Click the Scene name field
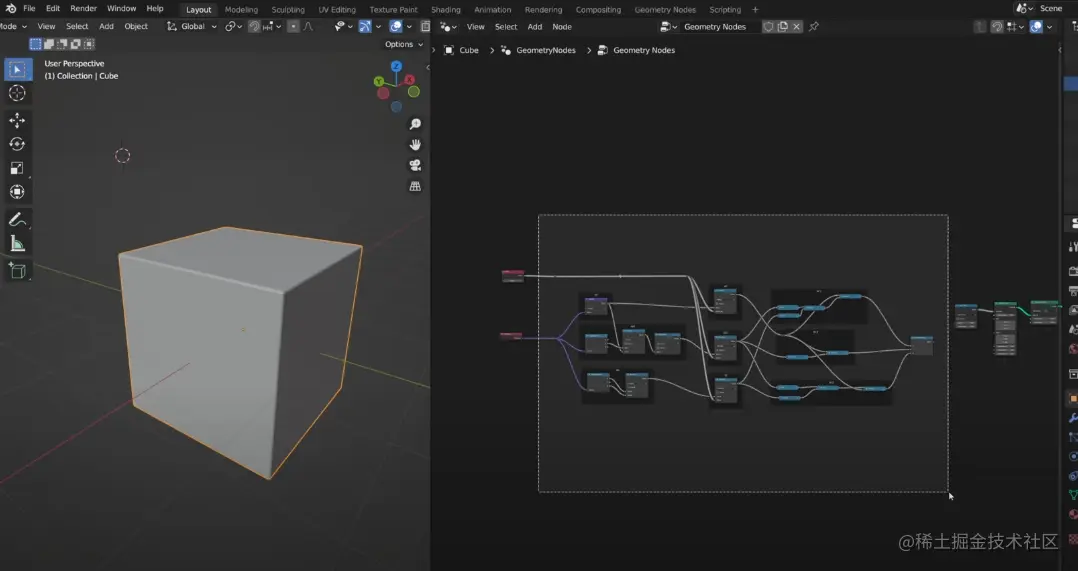Viewport: 1078px width, 571px height. click(1057, 8)
